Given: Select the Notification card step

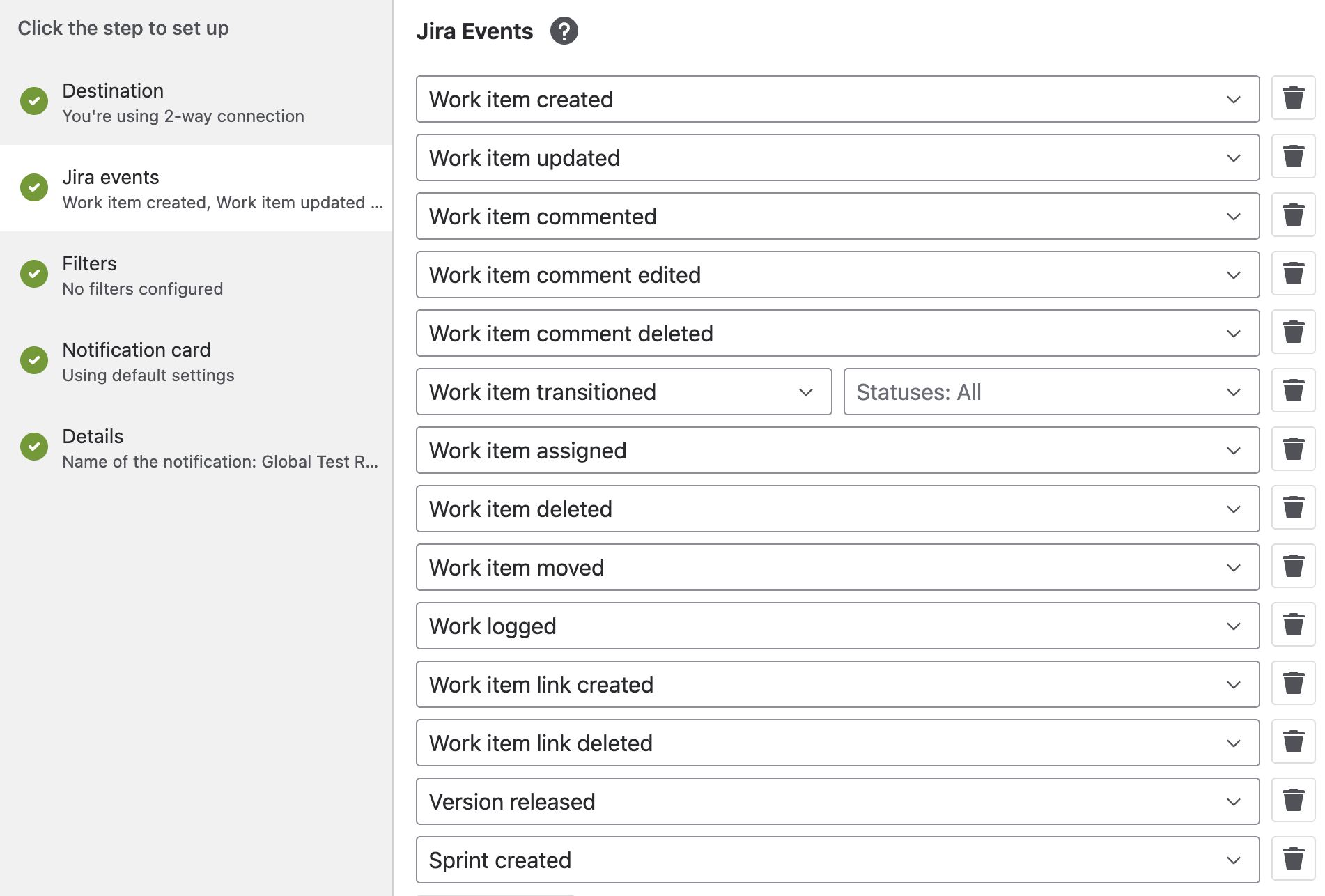Looking at the screenshot, I should pos(196,361).
